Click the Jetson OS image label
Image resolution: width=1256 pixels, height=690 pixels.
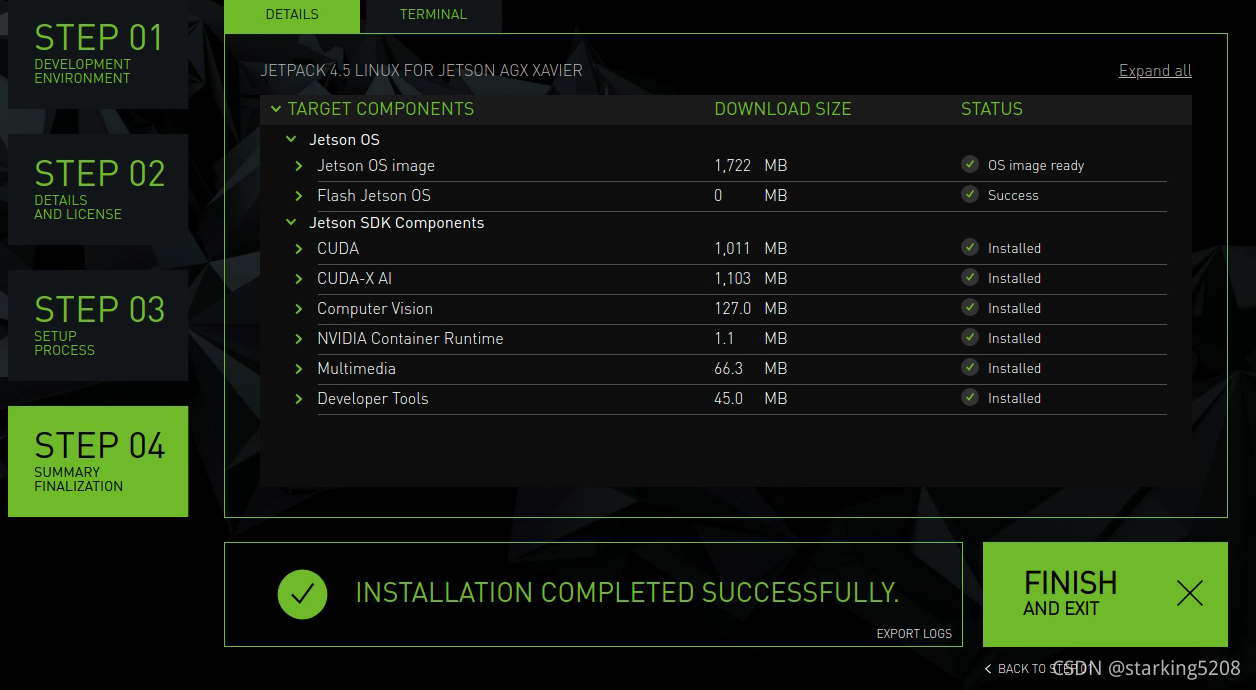376,166
